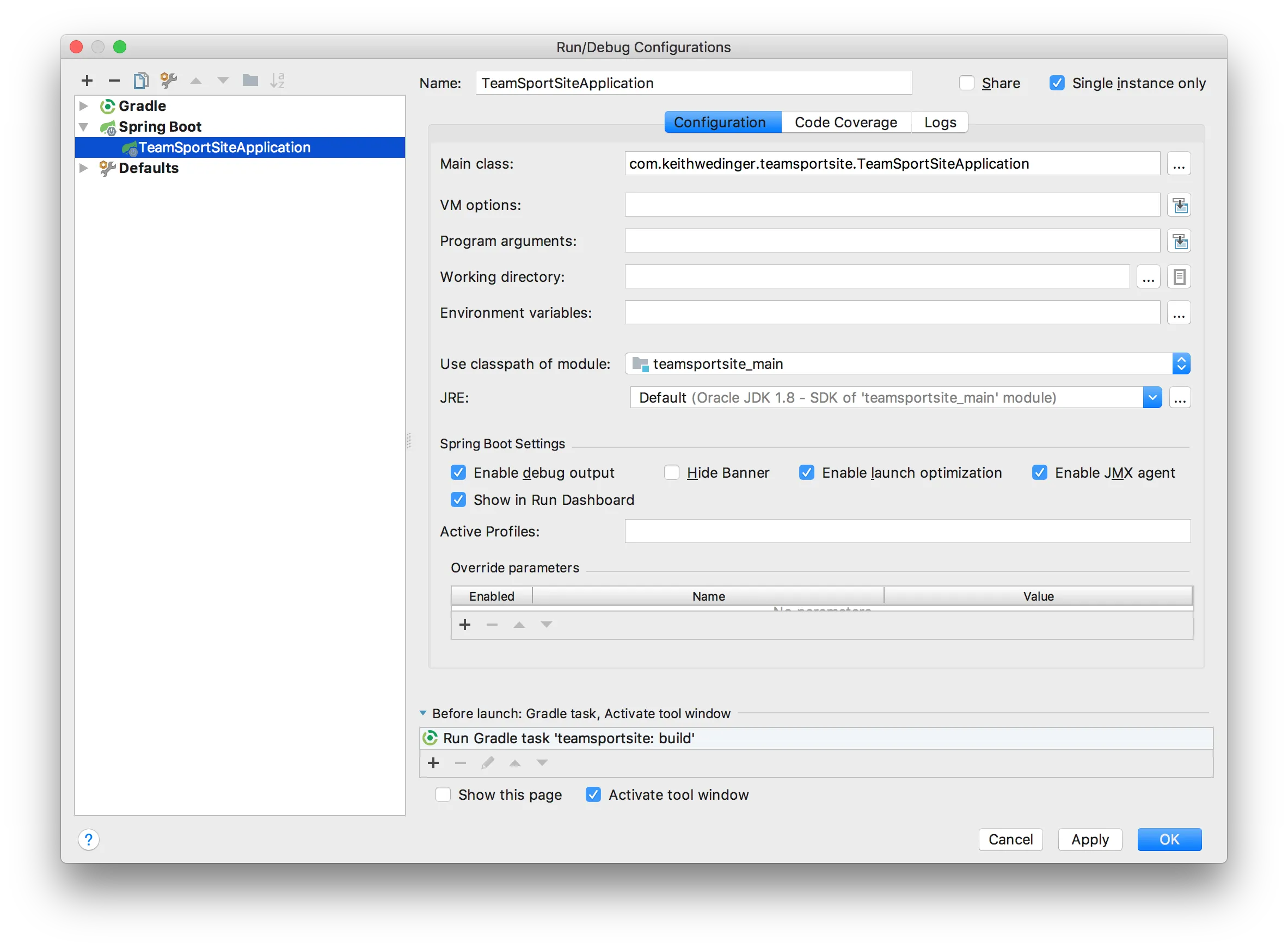The width and height of the screenshot is (1288, 950).
Task: Click the add new configuration plus icon
Action: point(87,81)
